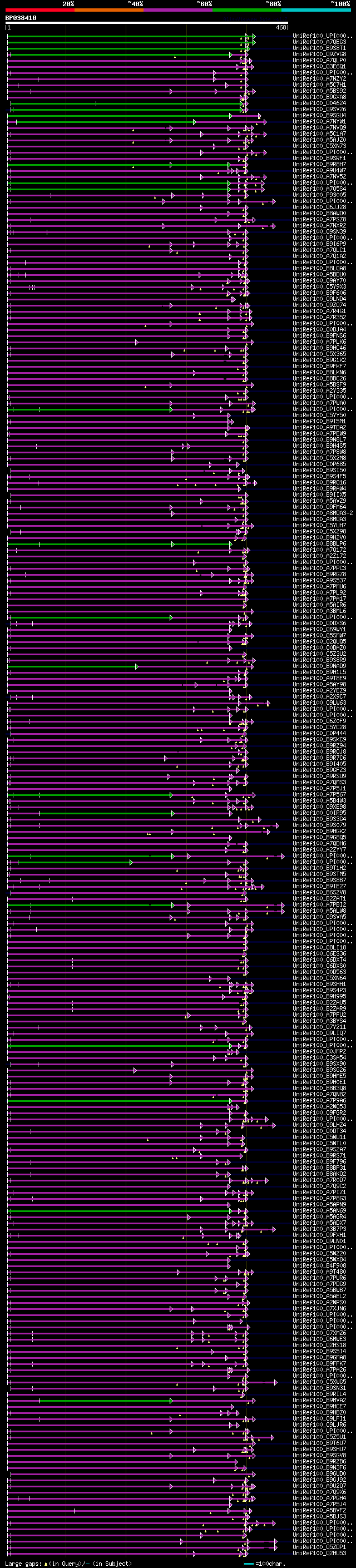Open UniRef100_A5BS92 hit
The image size is (356, 1568).
coord(319,91)
